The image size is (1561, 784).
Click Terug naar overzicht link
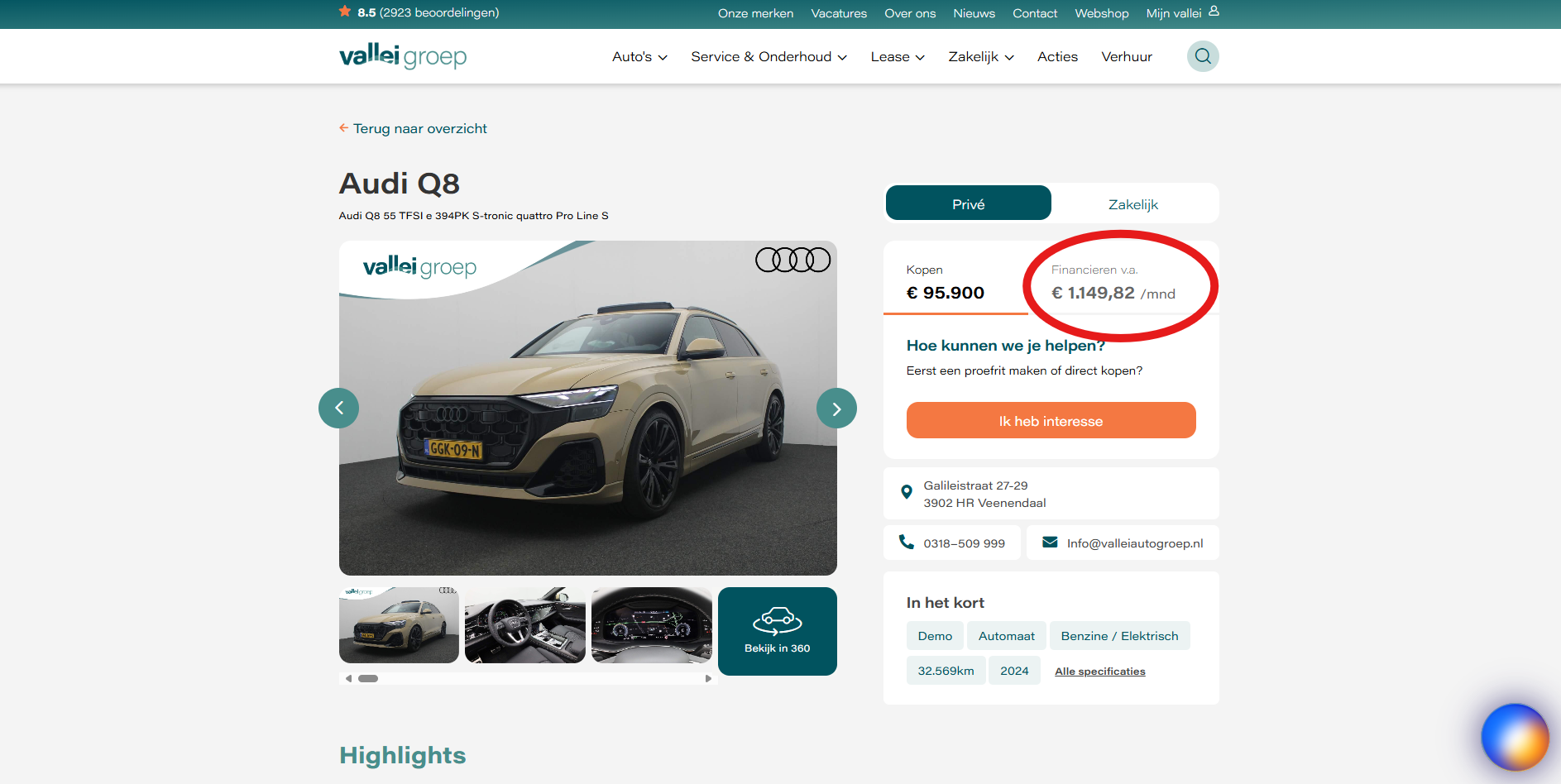pyautogui.click(x=420, y=128)
